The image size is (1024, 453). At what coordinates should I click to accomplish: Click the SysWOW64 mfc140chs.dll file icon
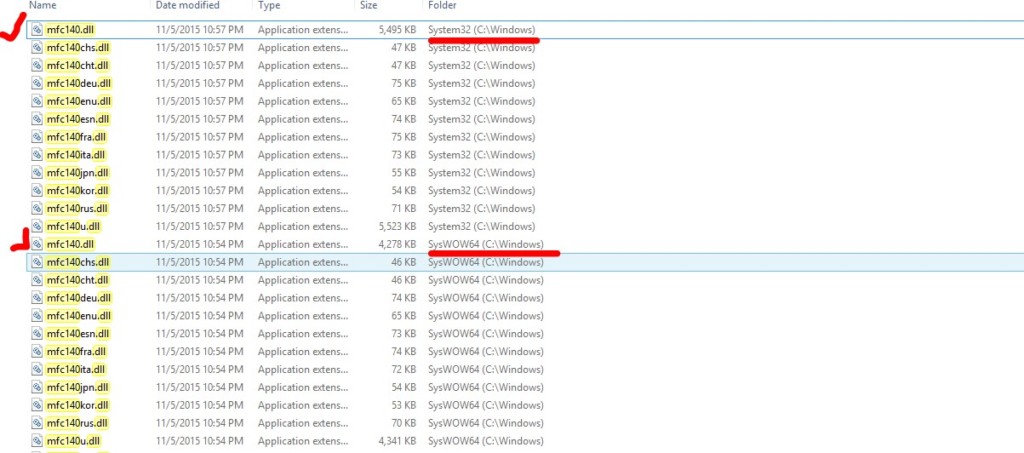(37, 262)
